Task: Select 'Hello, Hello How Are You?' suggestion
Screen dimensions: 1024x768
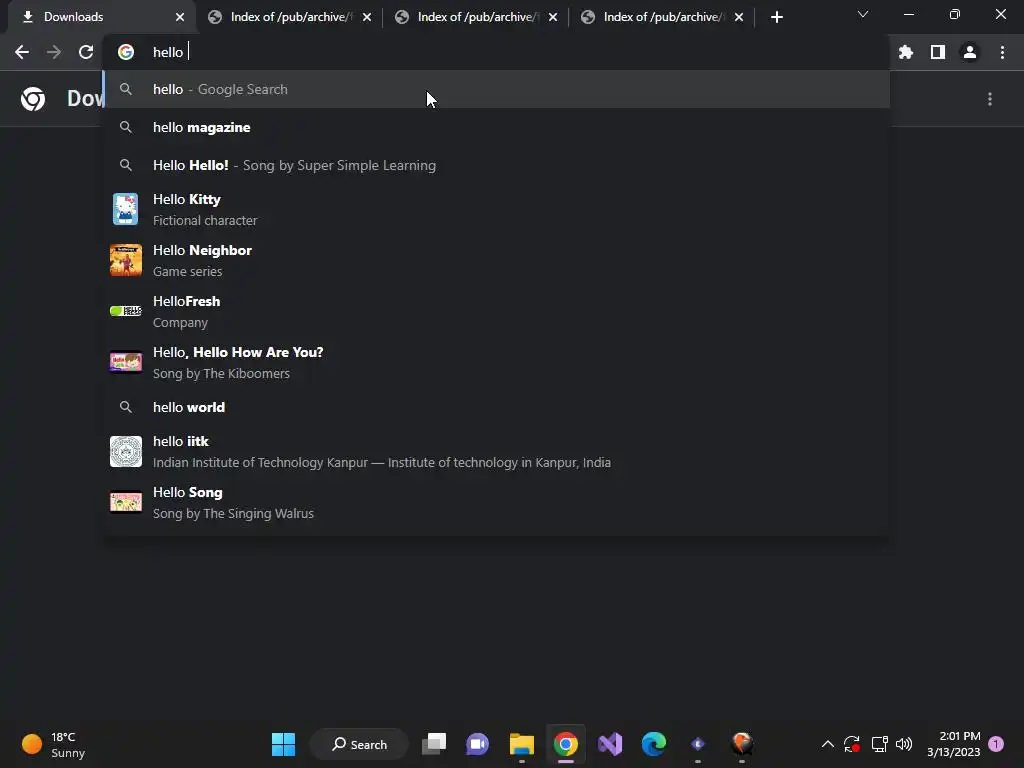Action: tap(496, 362)
